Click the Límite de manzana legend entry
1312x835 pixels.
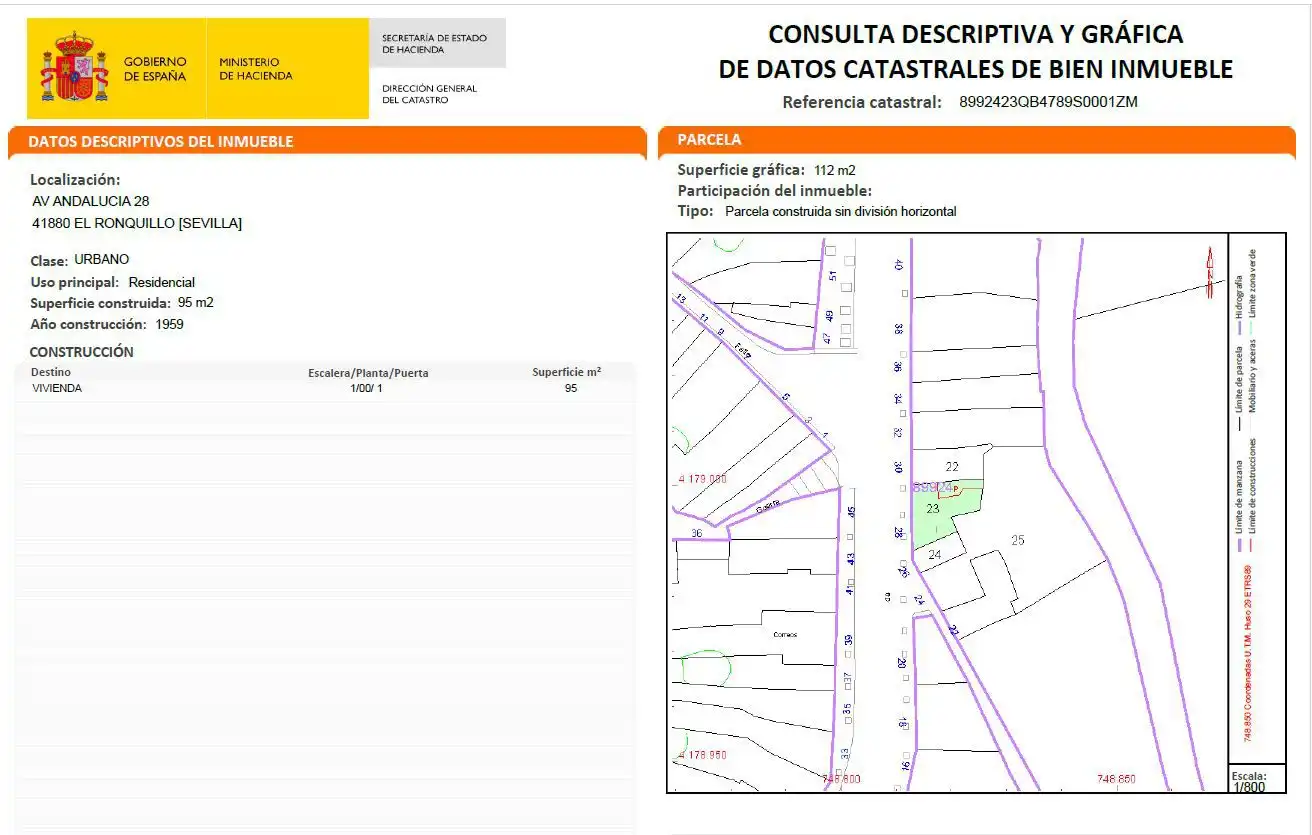coord(1241,506)
